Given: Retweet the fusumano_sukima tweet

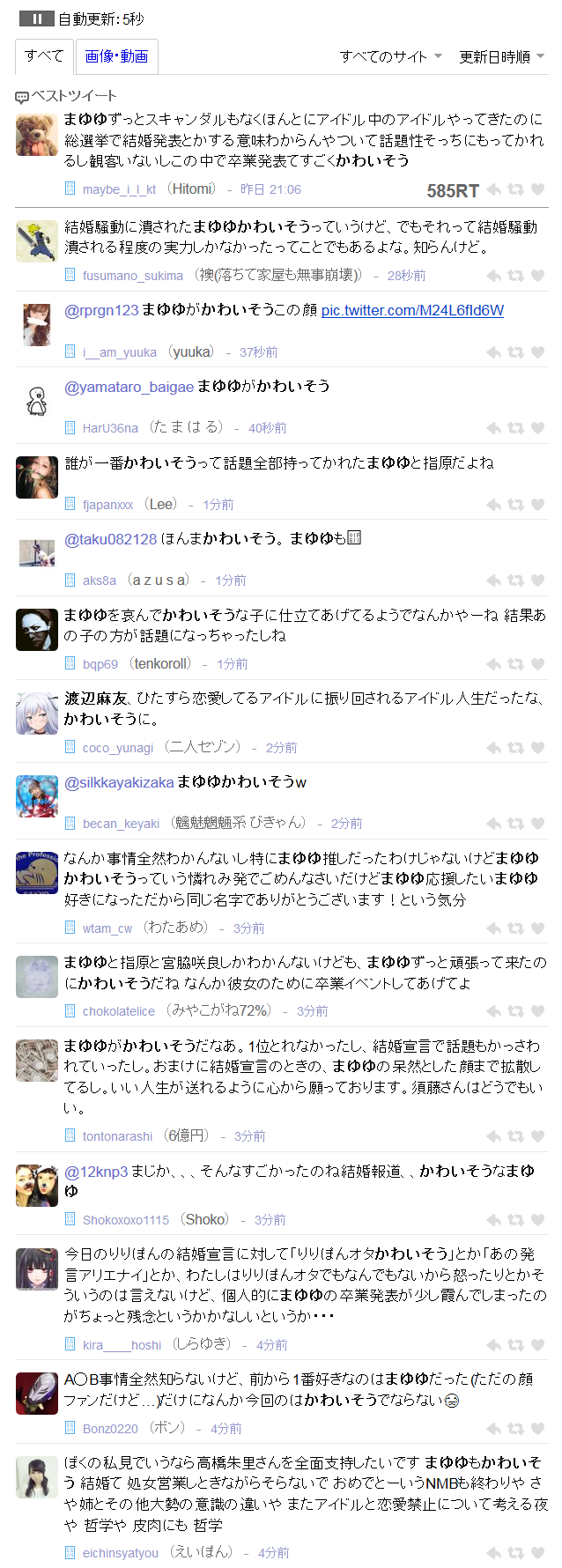Looking at the screenshot, I should point(516,276).
